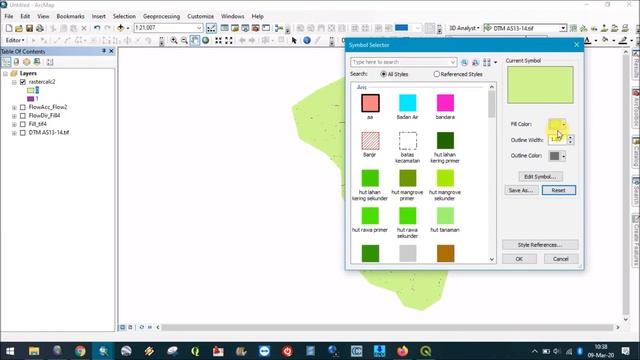The height and width of the screenshot is (360, 640).
Task: Click List By Visibility icon
Action: click(27, 62)
